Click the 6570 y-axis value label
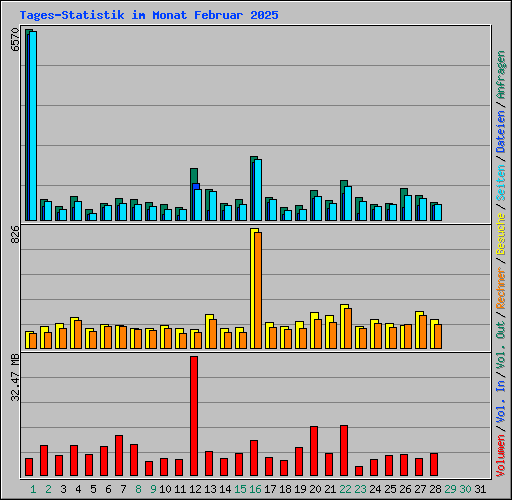 tap(15, 40)
